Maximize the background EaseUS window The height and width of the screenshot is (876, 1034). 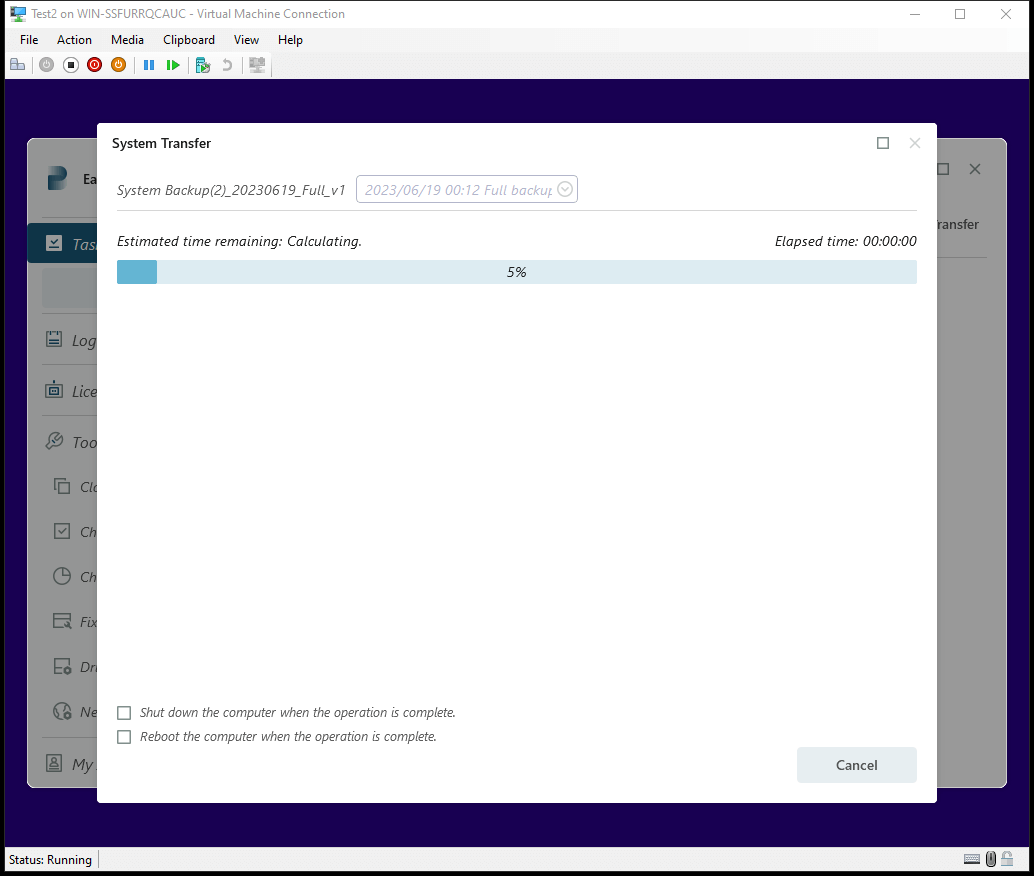944,170
